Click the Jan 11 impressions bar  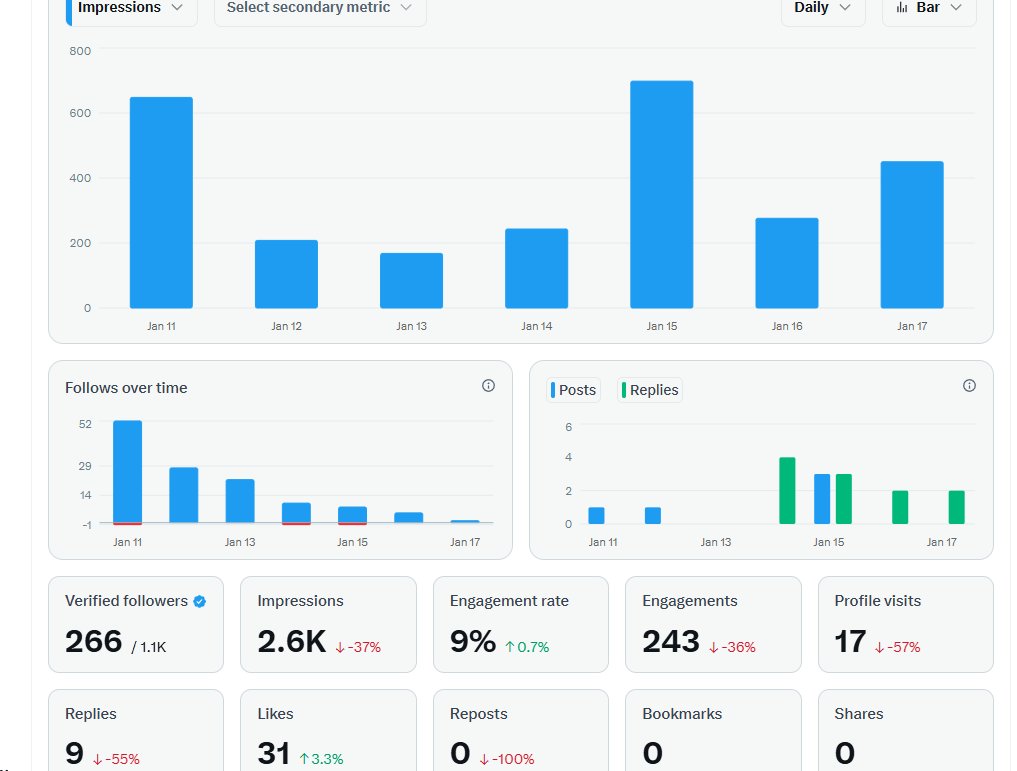[x=162, y=202]
